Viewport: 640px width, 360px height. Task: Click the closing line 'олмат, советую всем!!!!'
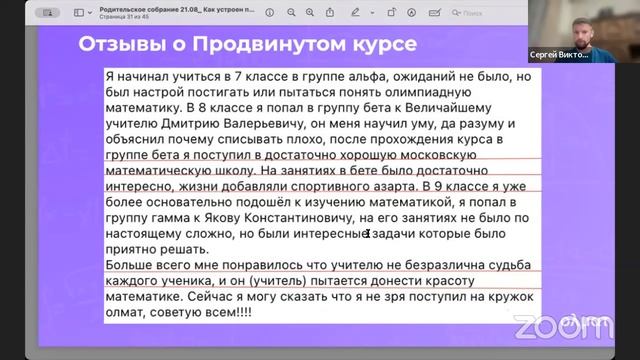[178, 312]
